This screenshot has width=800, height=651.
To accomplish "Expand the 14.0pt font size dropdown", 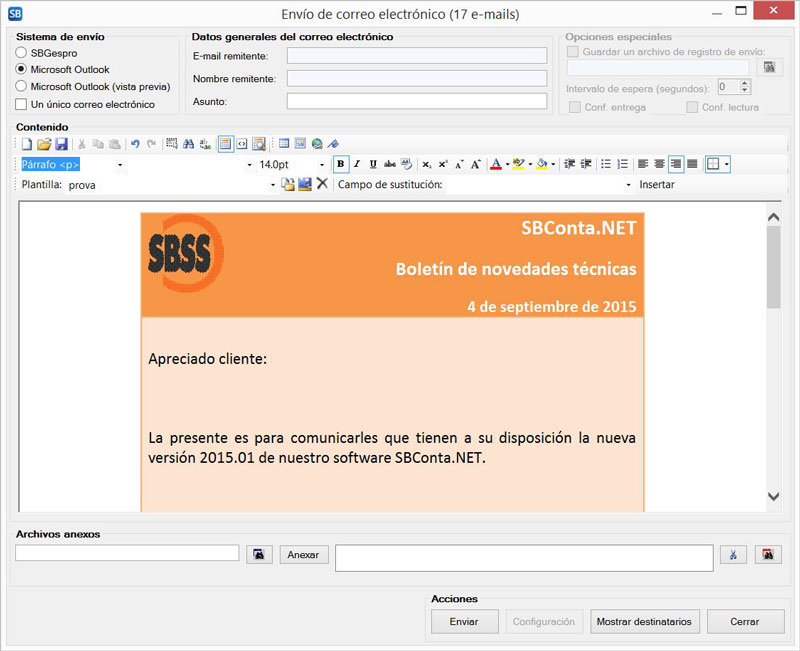I will pos(322,164).
